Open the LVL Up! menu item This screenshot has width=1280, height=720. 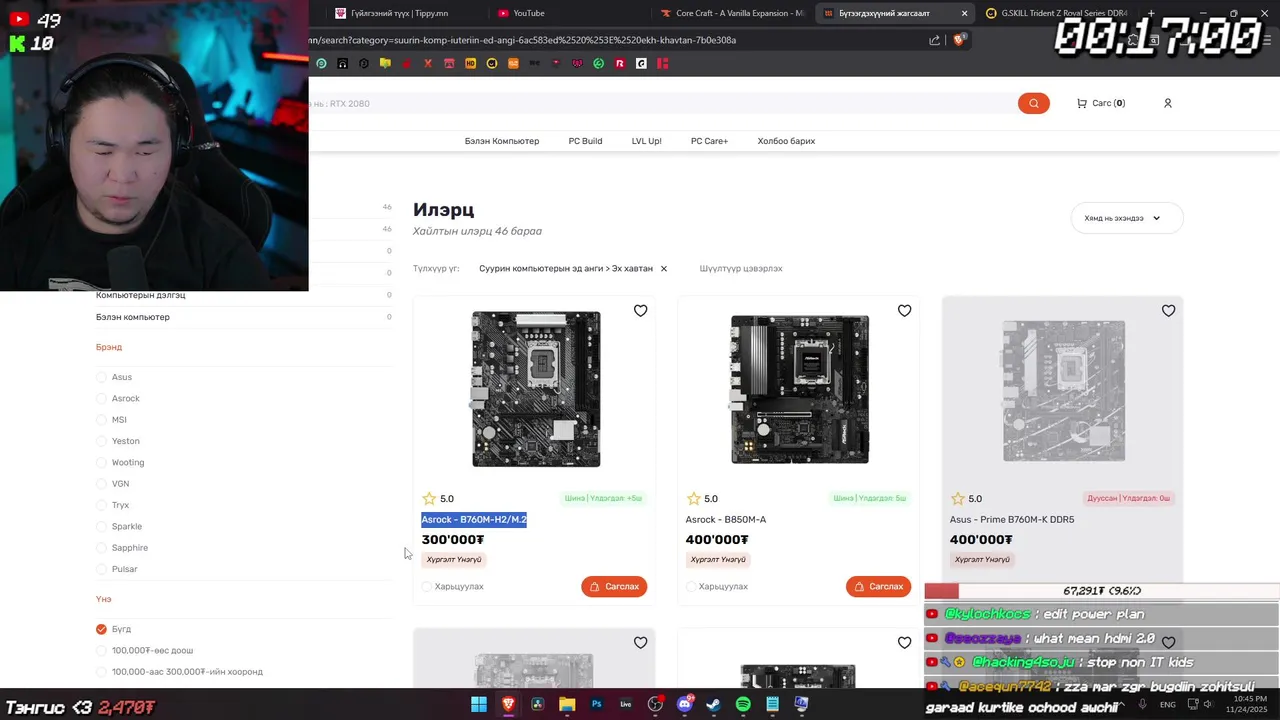(x=646, y=141)
